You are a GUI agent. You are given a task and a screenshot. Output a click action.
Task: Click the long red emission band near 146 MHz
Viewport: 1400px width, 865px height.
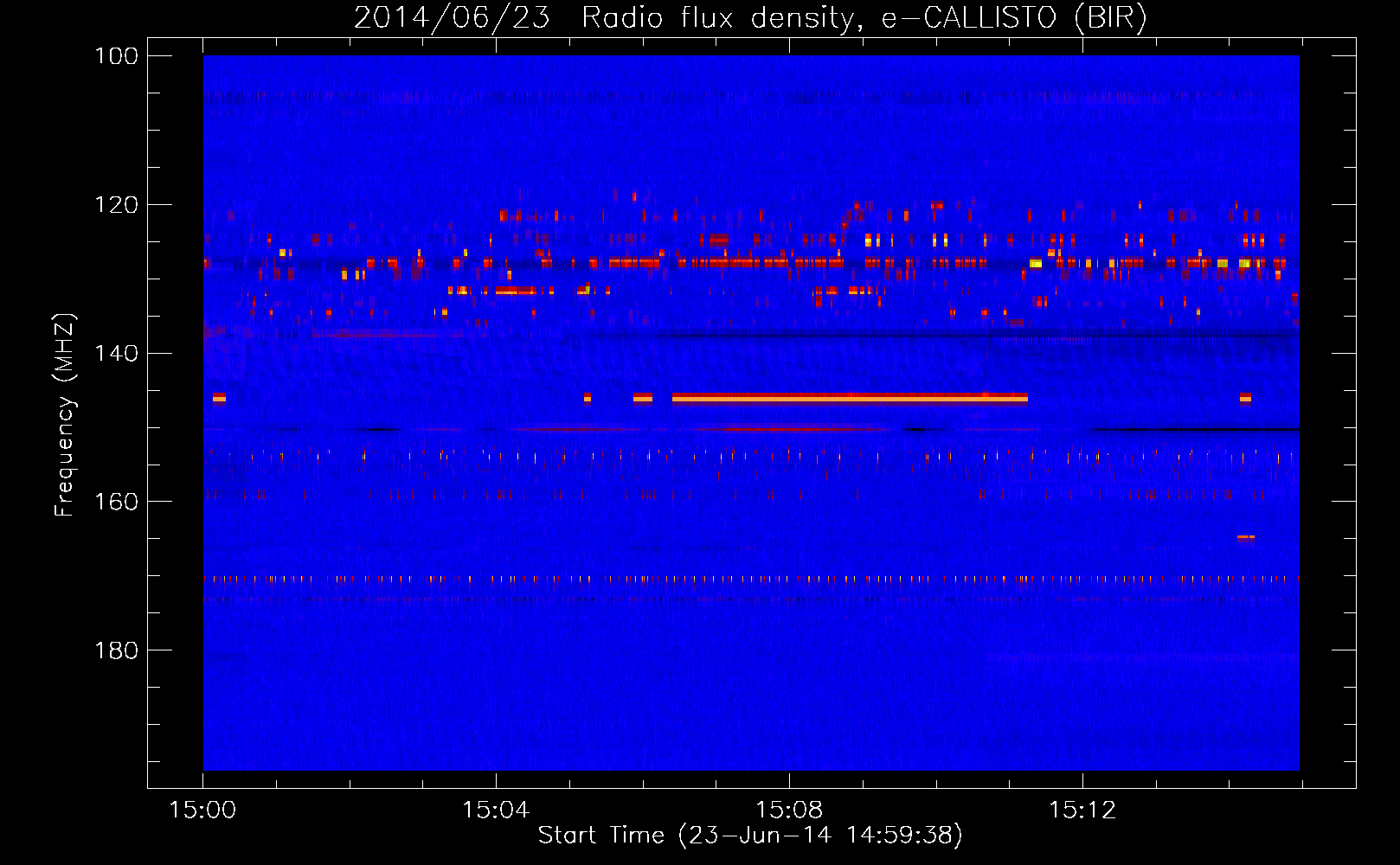coord(850,398)
